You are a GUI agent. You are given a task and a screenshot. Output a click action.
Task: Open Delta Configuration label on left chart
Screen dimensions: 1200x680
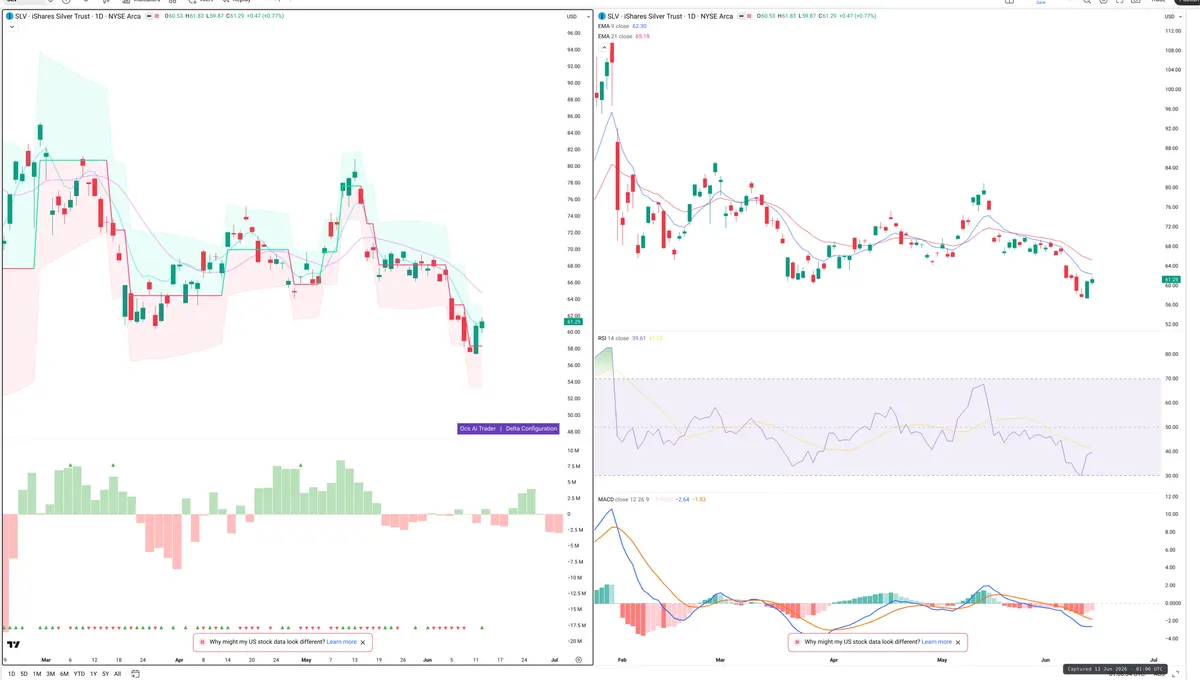(x=531, y=428)
